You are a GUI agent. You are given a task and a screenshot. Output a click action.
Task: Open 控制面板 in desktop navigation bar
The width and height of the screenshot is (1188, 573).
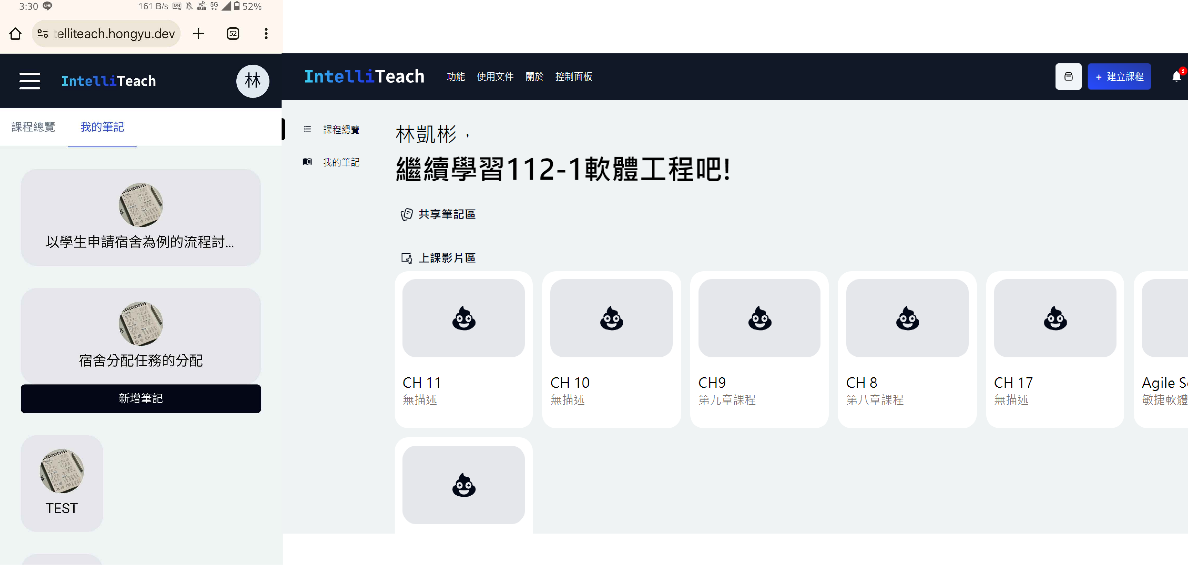(574, 77)
